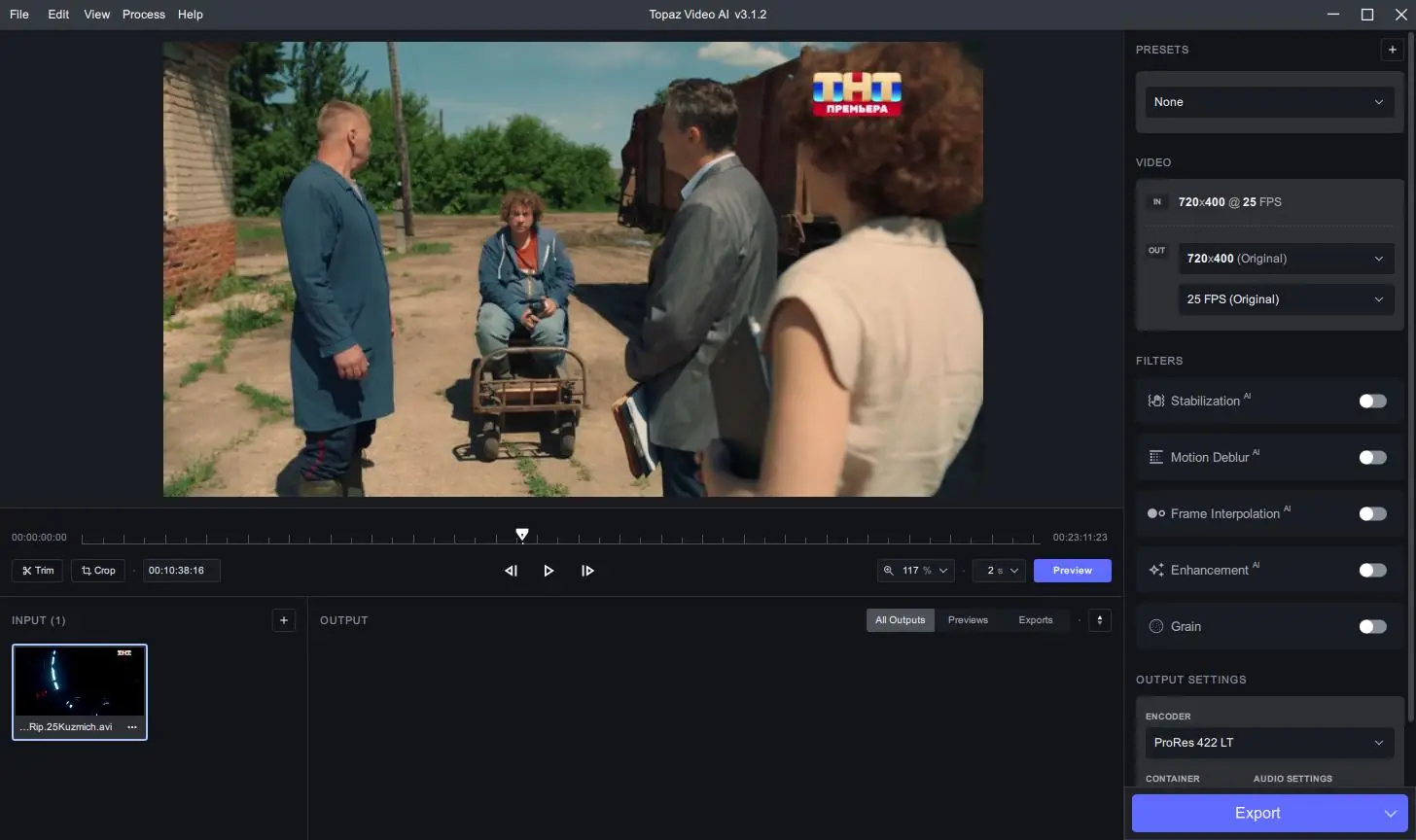The width and height of the screenshot is (1416, 840).
Task: Add input video with plus button
Action: pos(283,620)
